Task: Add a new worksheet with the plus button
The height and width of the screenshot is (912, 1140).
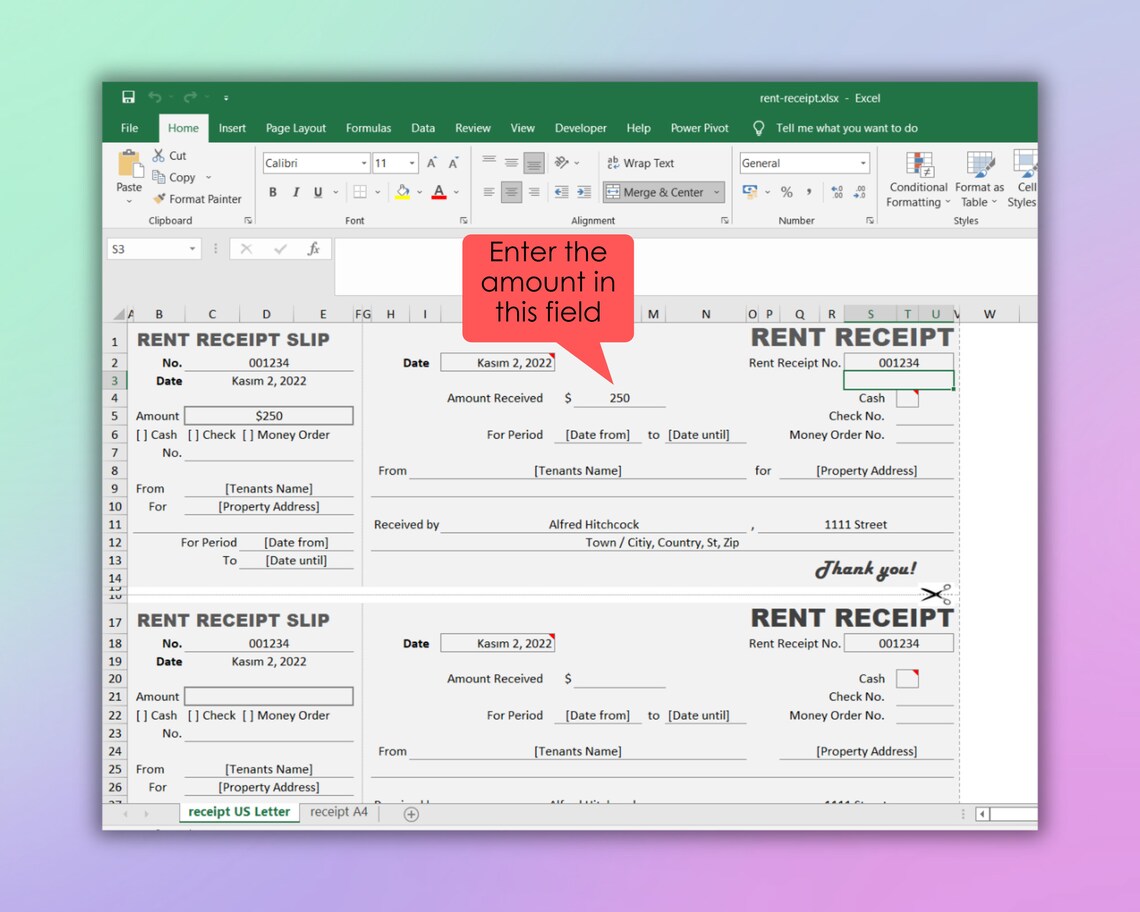Action: click(410, 813)
